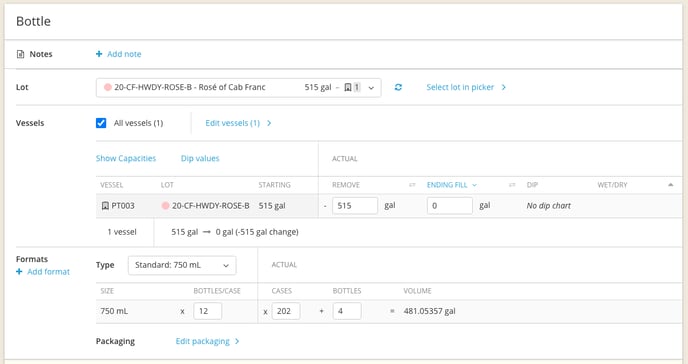Open Edit vessels (1) link
This screenshot has width=688, height=364.
click(x=238, y=123)
